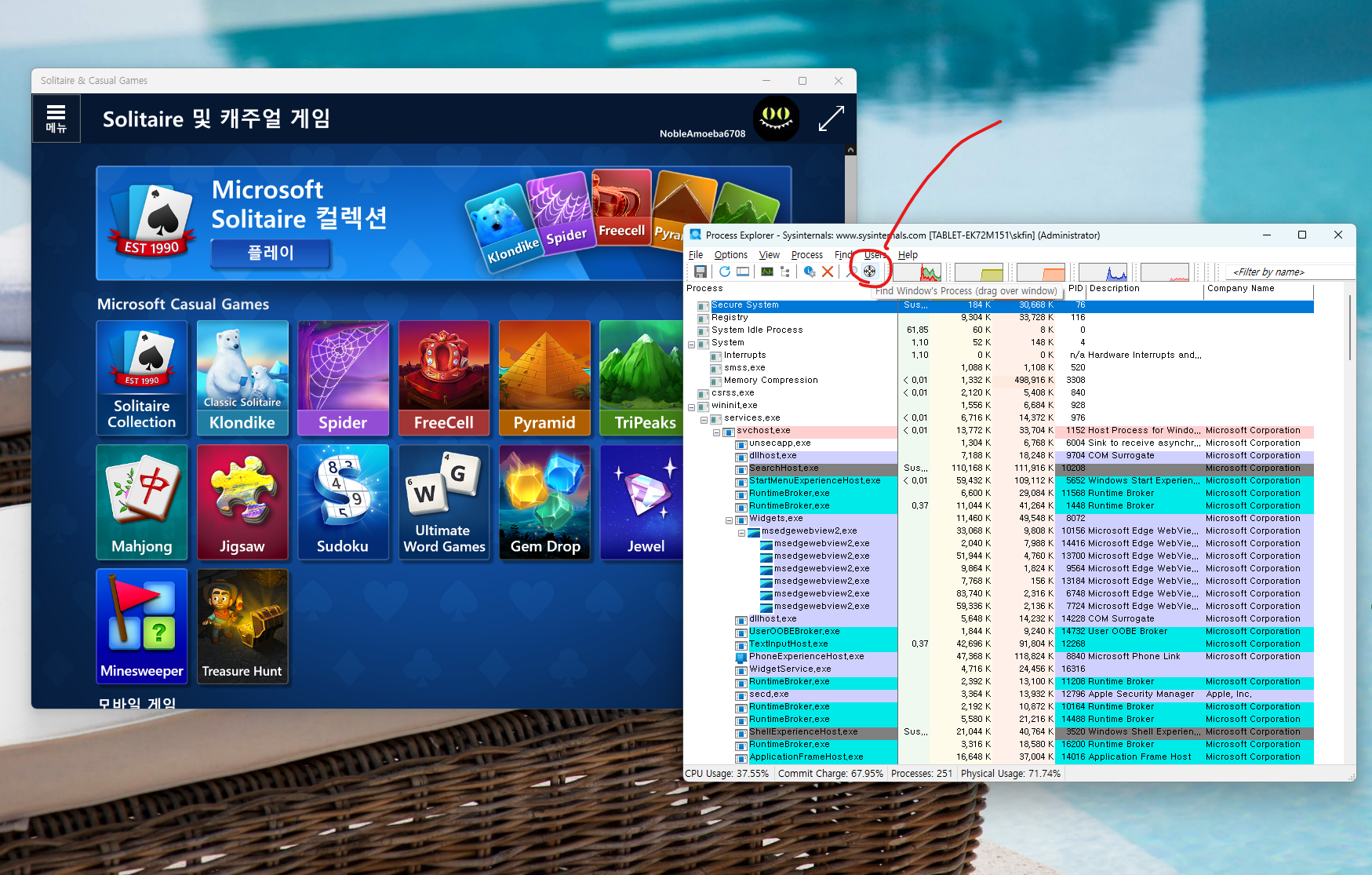Open the Help menu
Image resolution: width=1372 pixels, height=875 pixels.
[908, 255]
